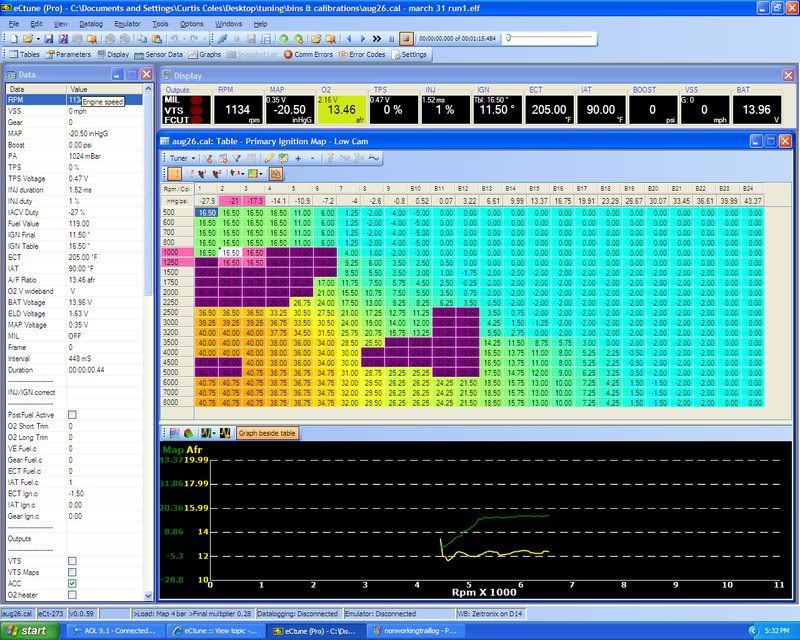This screenshot has height=640, width=800.
Task: Expand the flag 1 dropdown arrow
Action: [x=242, y=174]
